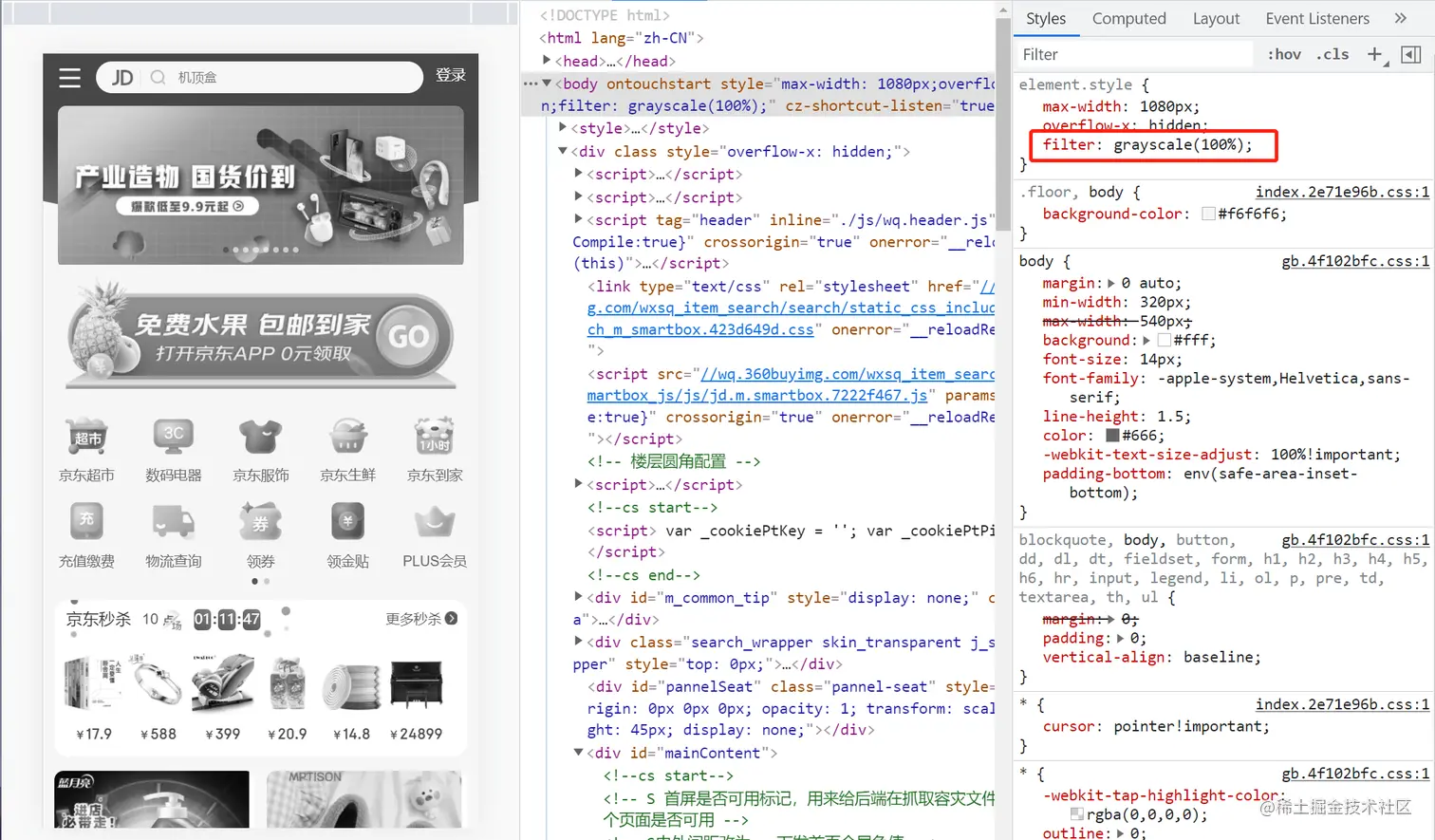This screenshot has height=840, width=1435.
Task: Open gb.4f102bfc.css:1 link for body rule
Action: click(1355, 261)
